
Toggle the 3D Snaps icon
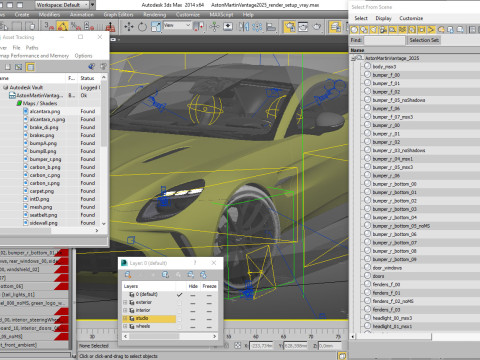pos(49,26)
